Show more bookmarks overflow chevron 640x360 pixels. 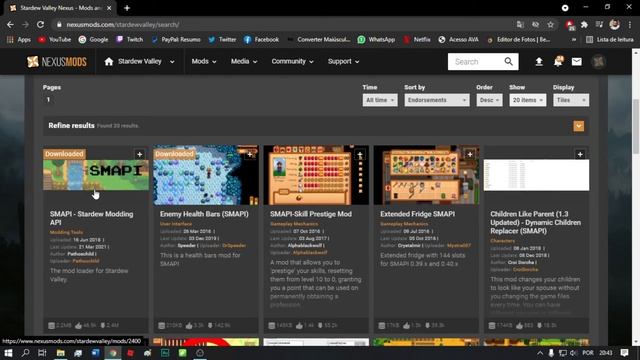click(x=574, y=40)
